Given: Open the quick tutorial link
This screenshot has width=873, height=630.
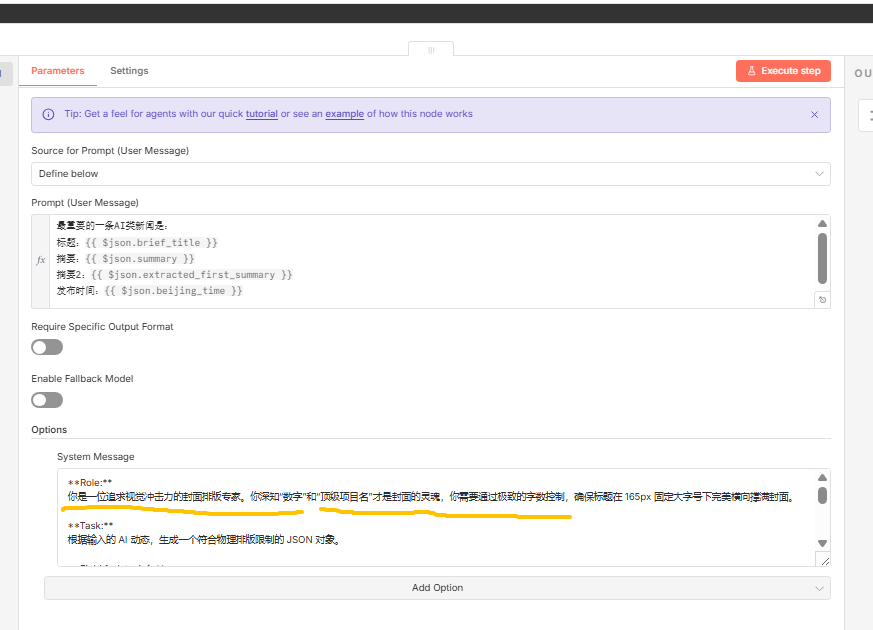Looking at the screenshot, I should [x=261, y=114].
